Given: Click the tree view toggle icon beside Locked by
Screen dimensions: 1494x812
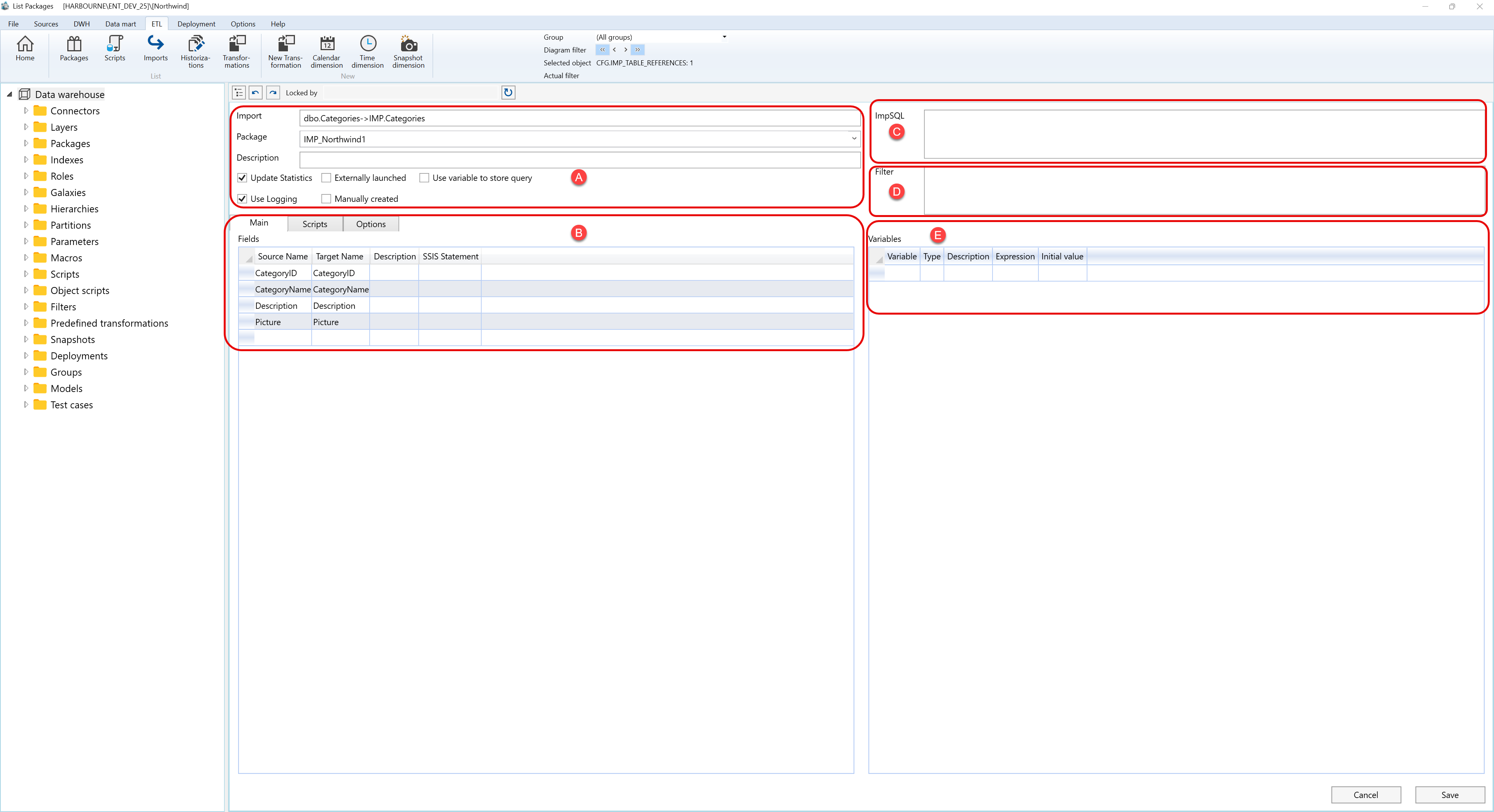Looking at the screenshot, I should click(x=239, y=93).
